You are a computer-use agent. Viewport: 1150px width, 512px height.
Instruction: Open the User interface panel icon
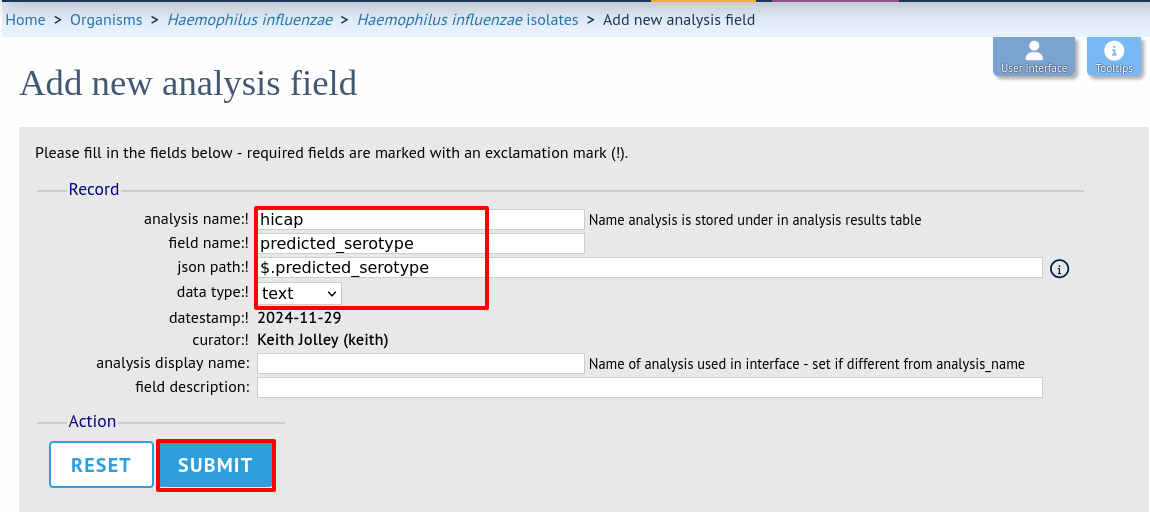[1034, 56]
